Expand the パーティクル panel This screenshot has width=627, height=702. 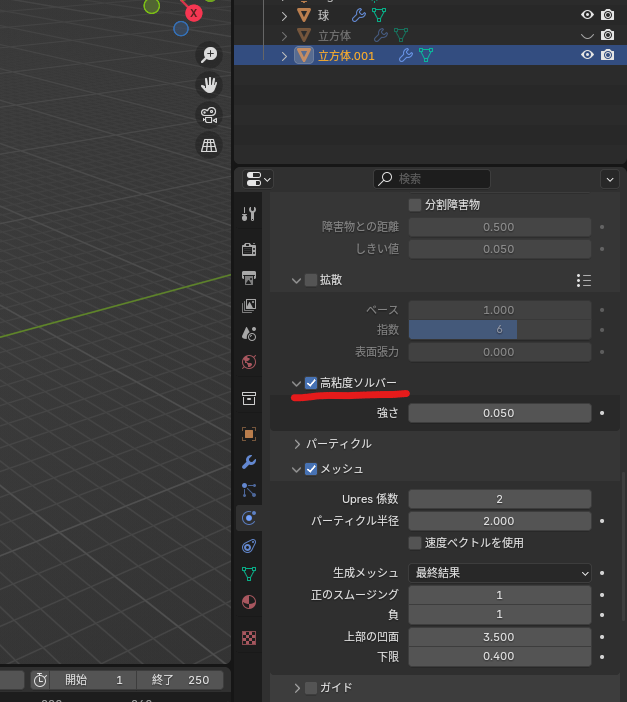297,443
